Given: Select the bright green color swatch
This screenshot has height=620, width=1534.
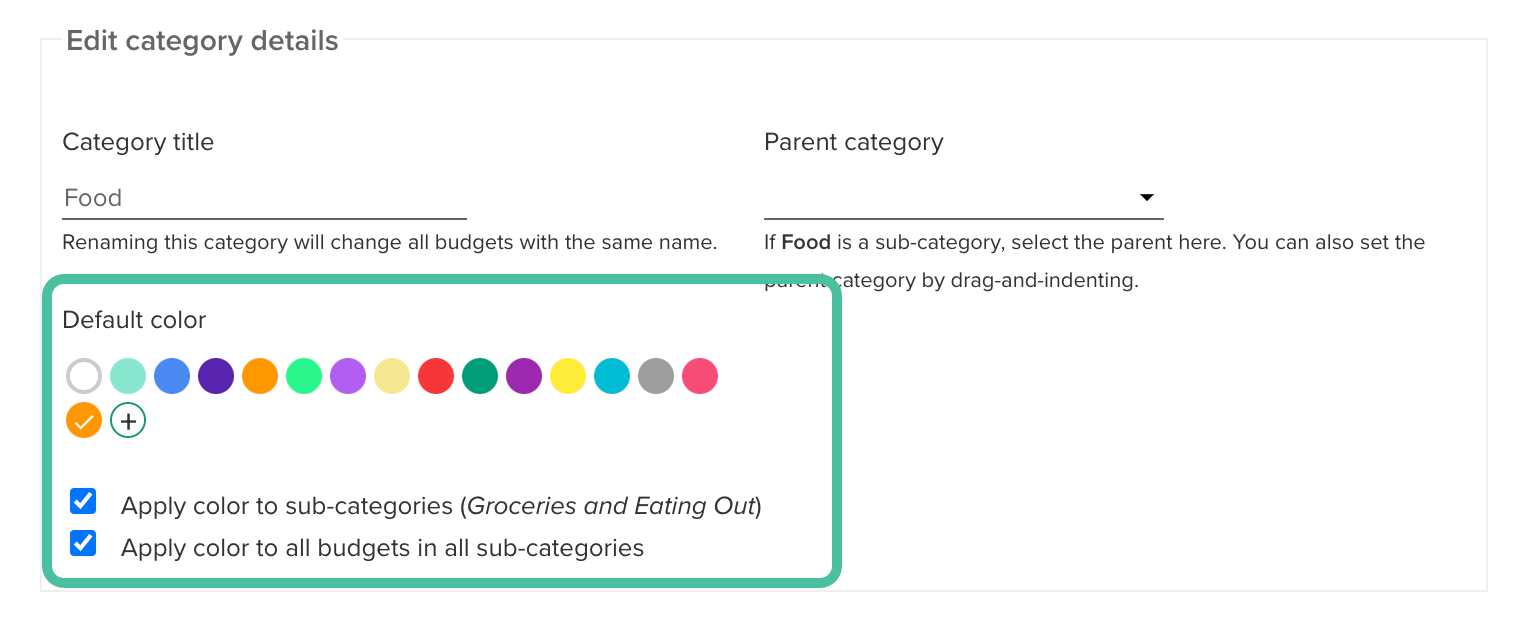Looking at the screenshot, I should coord(304,377).
